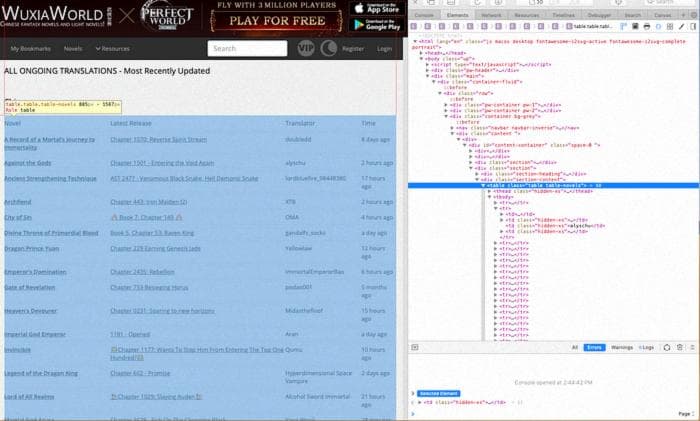Clear console with the trash icon

(679, 347)
